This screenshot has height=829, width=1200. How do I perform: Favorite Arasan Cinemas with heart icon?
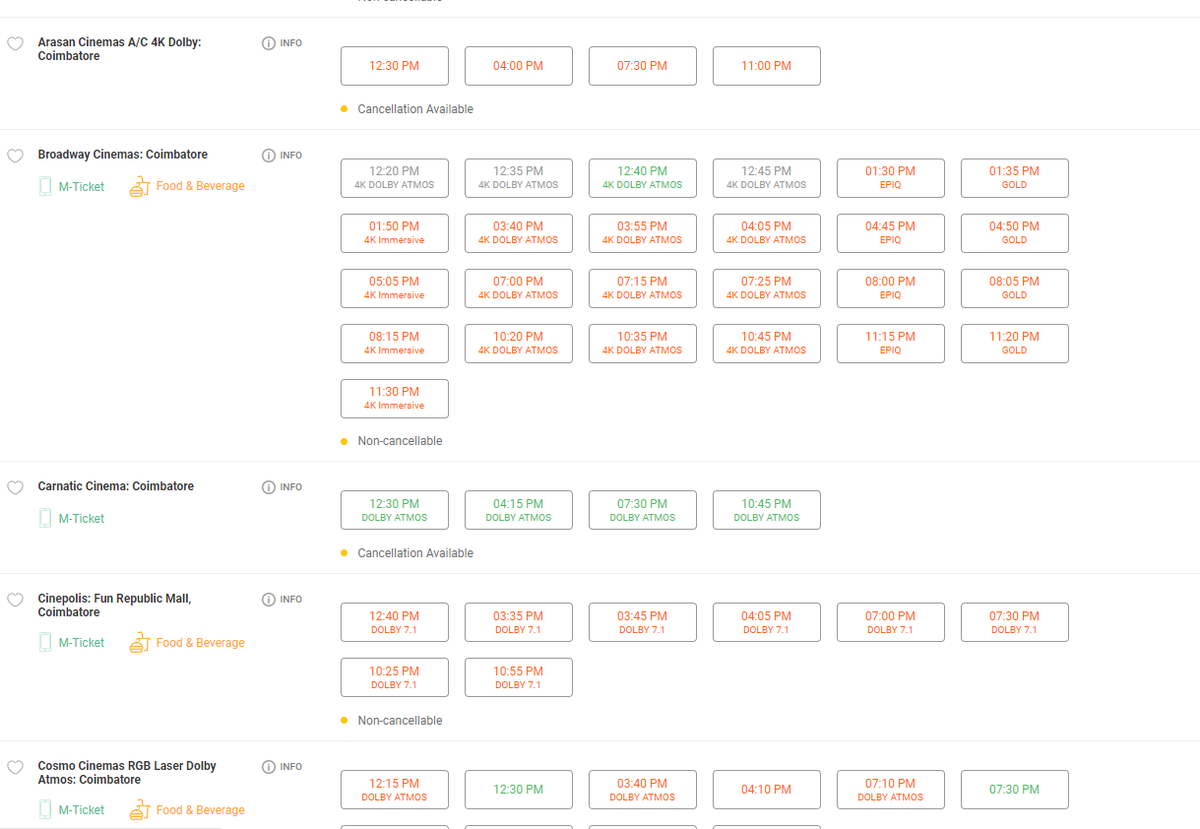click(x=15, y=44)
